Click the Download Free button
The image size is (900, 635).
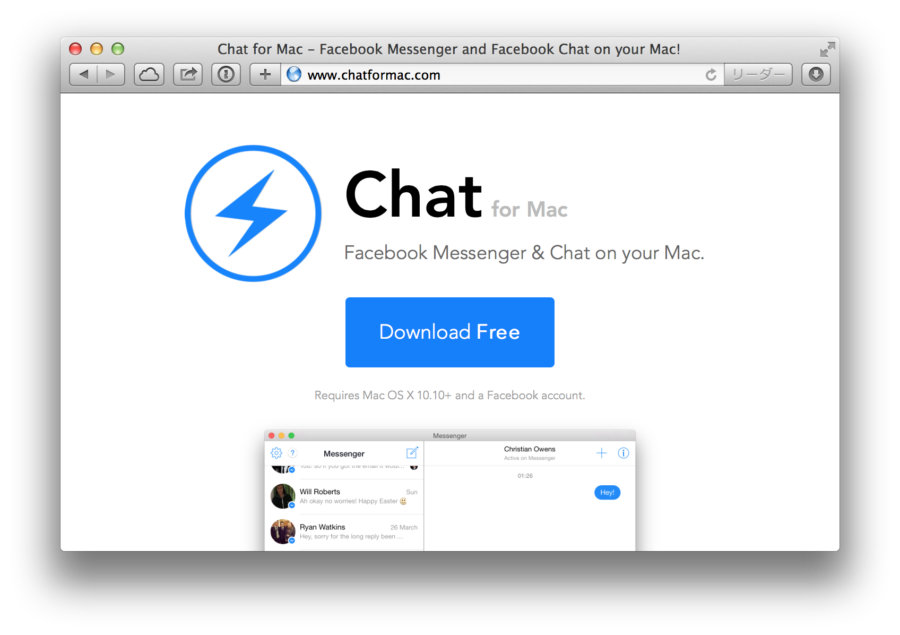pos(449,332)
